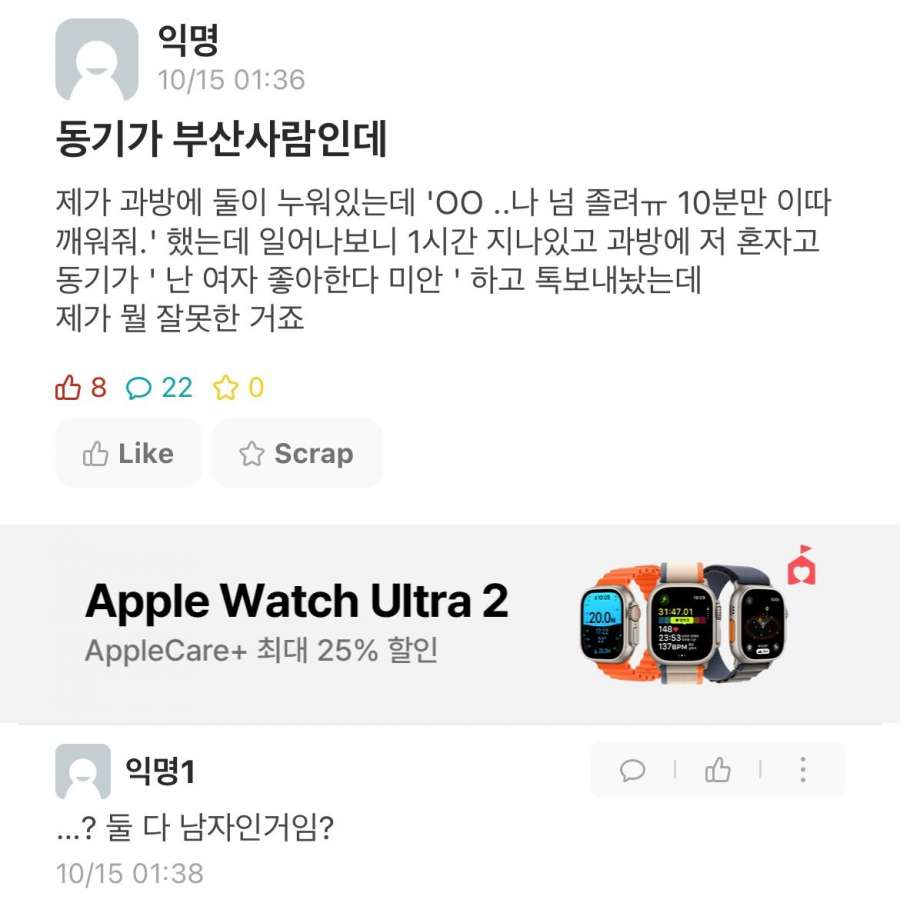900x903 pixels.
Task: Click the comment text 둘 다 남자인거임?
Action: [x=219, y=828]
